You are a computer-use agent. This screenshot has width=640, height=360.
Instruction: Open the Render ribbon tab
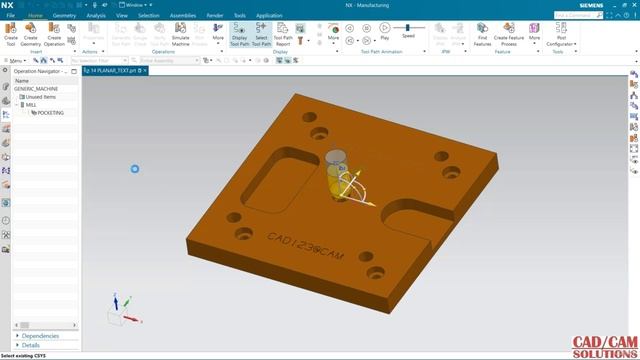pyautogui.click(x=215, y=16)
